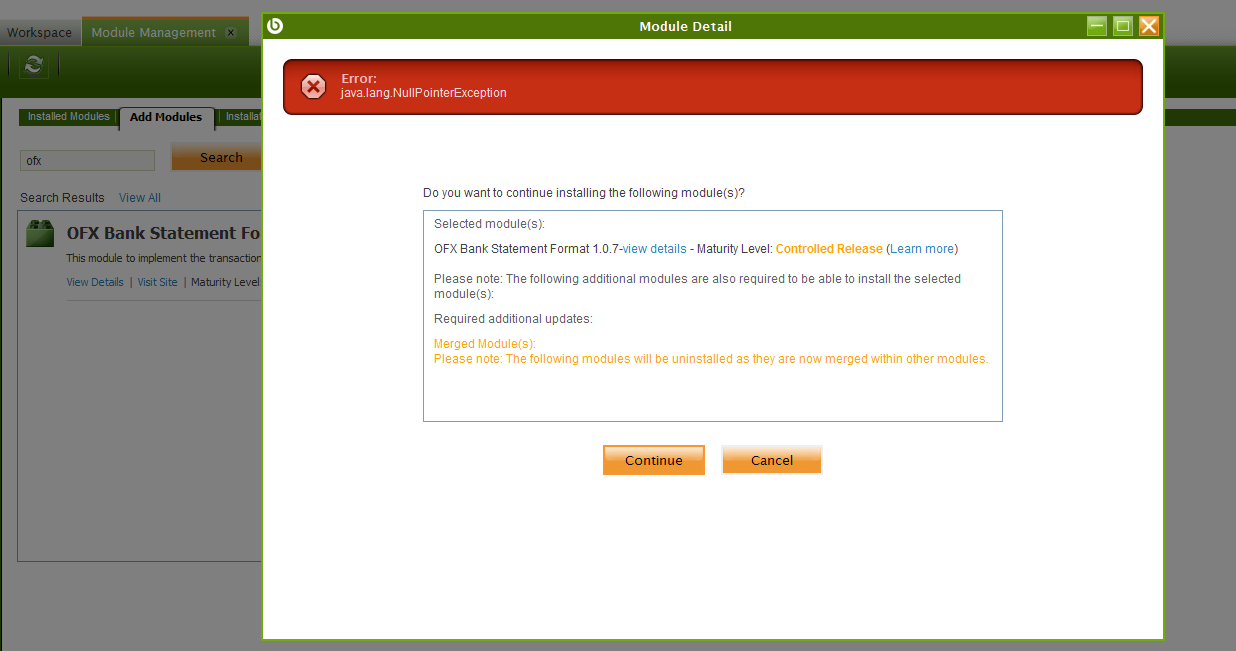
Task: Switch to the Workspace tab
Action: (x=40, y=33)
